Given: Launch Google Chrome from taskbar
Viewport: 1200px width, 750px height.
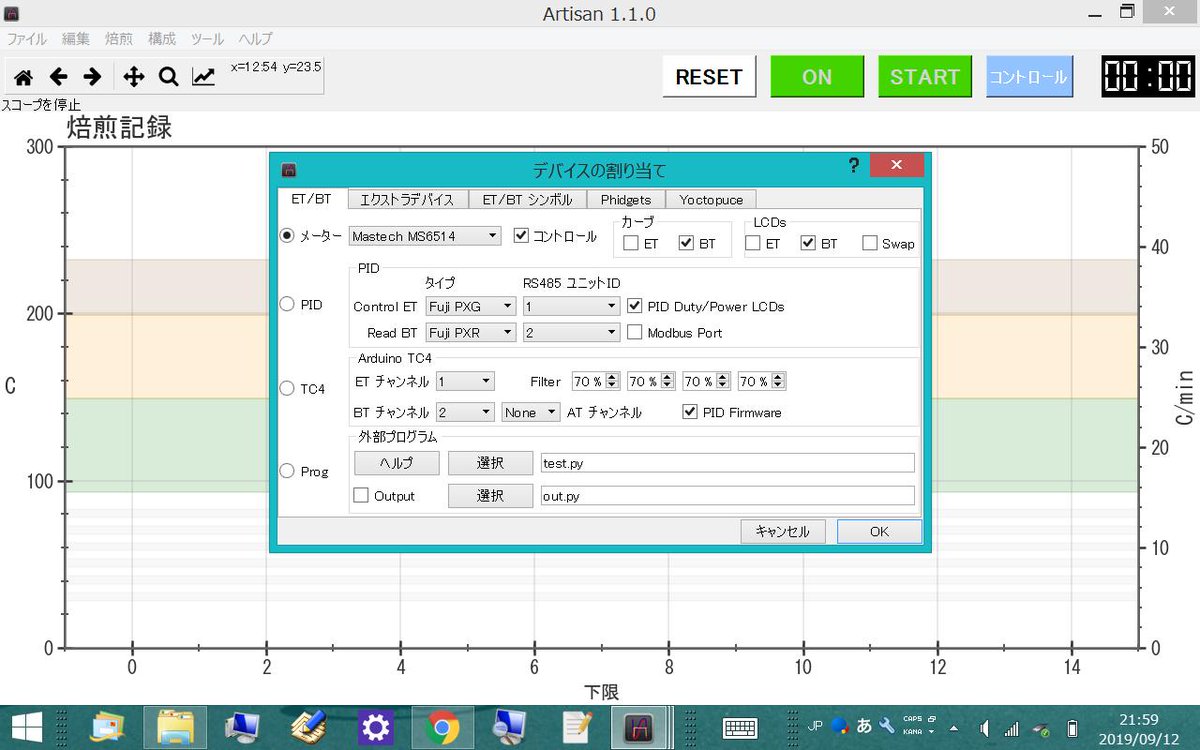Looking at the screenshot, I should [x=442, y=727].
